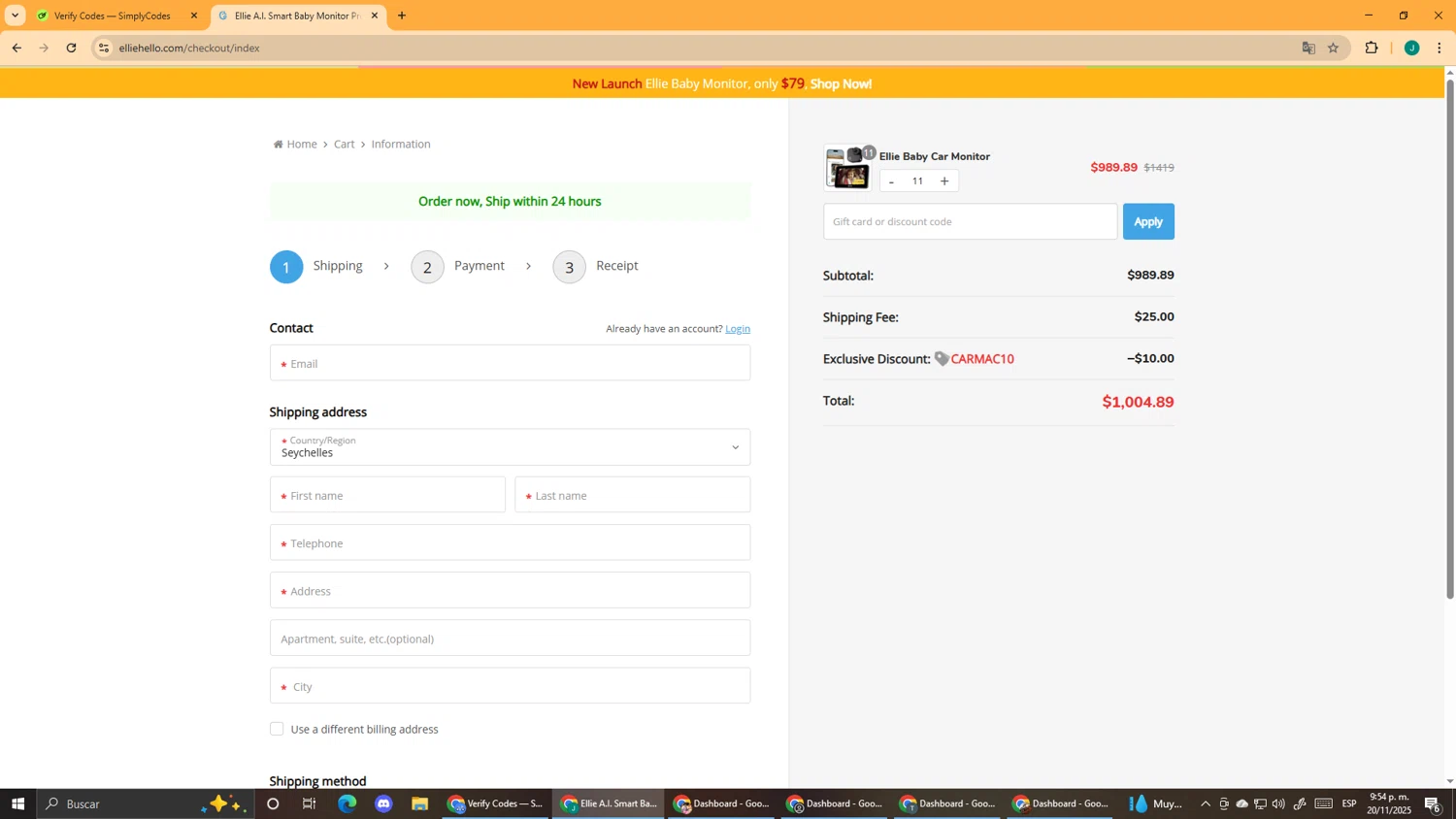Follow the Shop Now! banner link
Screen dimensions: 1456x819
click(841, 83)
